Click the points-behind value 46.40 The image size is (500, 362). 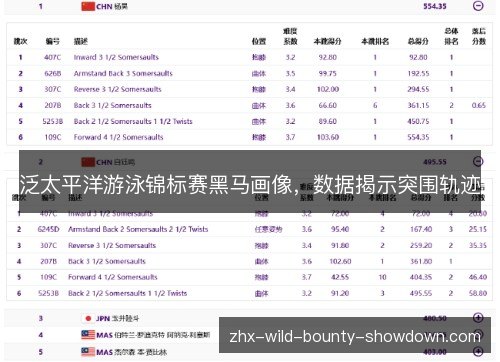click(478, 277)
